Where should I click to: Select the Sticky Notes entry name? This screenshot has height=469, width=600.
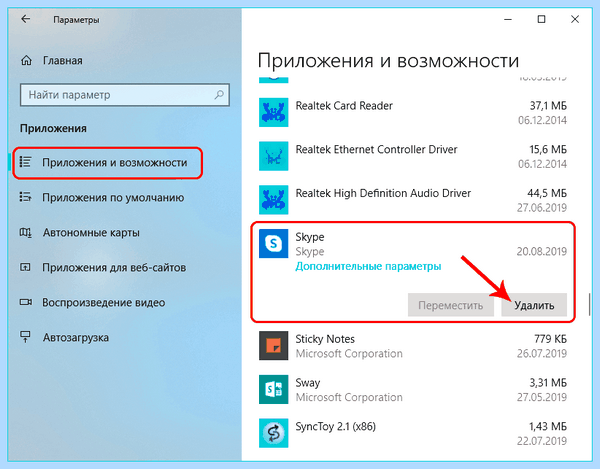click(x=325, y=339)
